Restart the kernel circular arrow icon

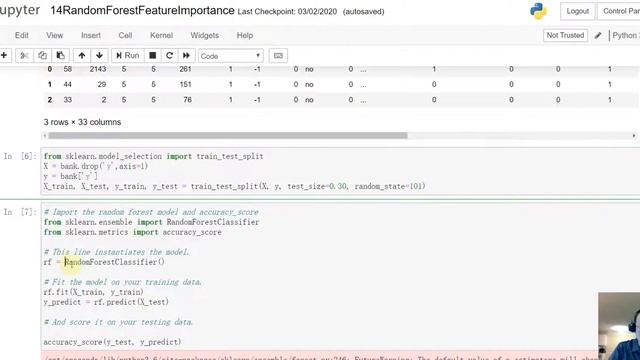(169, 56)
